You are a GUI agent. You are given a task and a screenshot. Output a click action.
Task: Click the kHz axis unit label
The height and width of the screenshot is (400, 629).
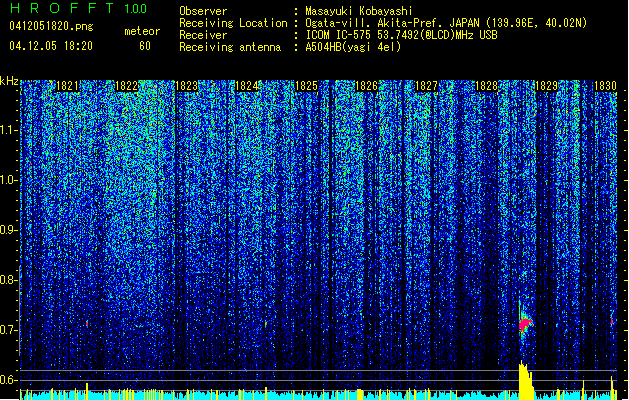pos(9,81)
